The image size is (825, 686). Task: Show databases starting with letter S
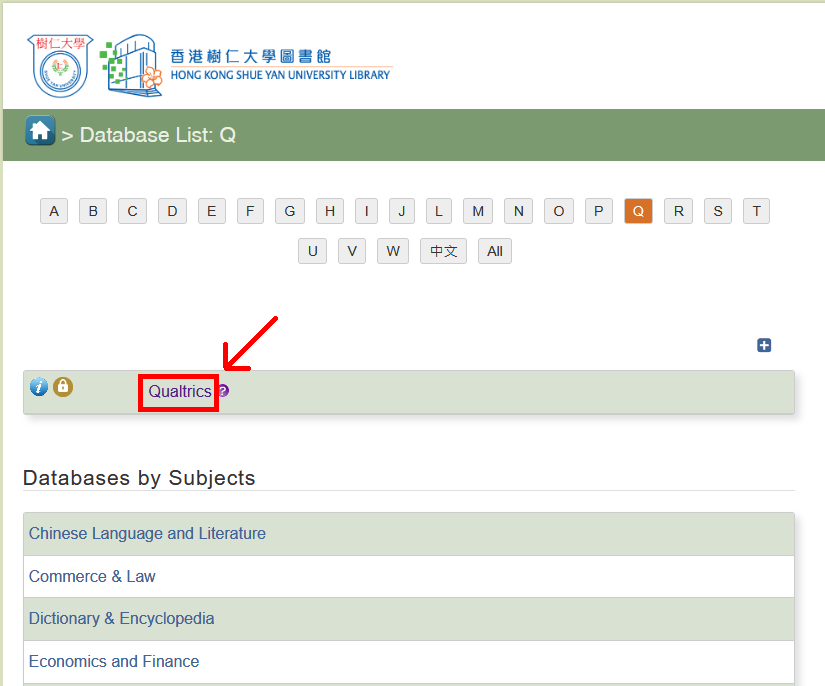point(717,211)
